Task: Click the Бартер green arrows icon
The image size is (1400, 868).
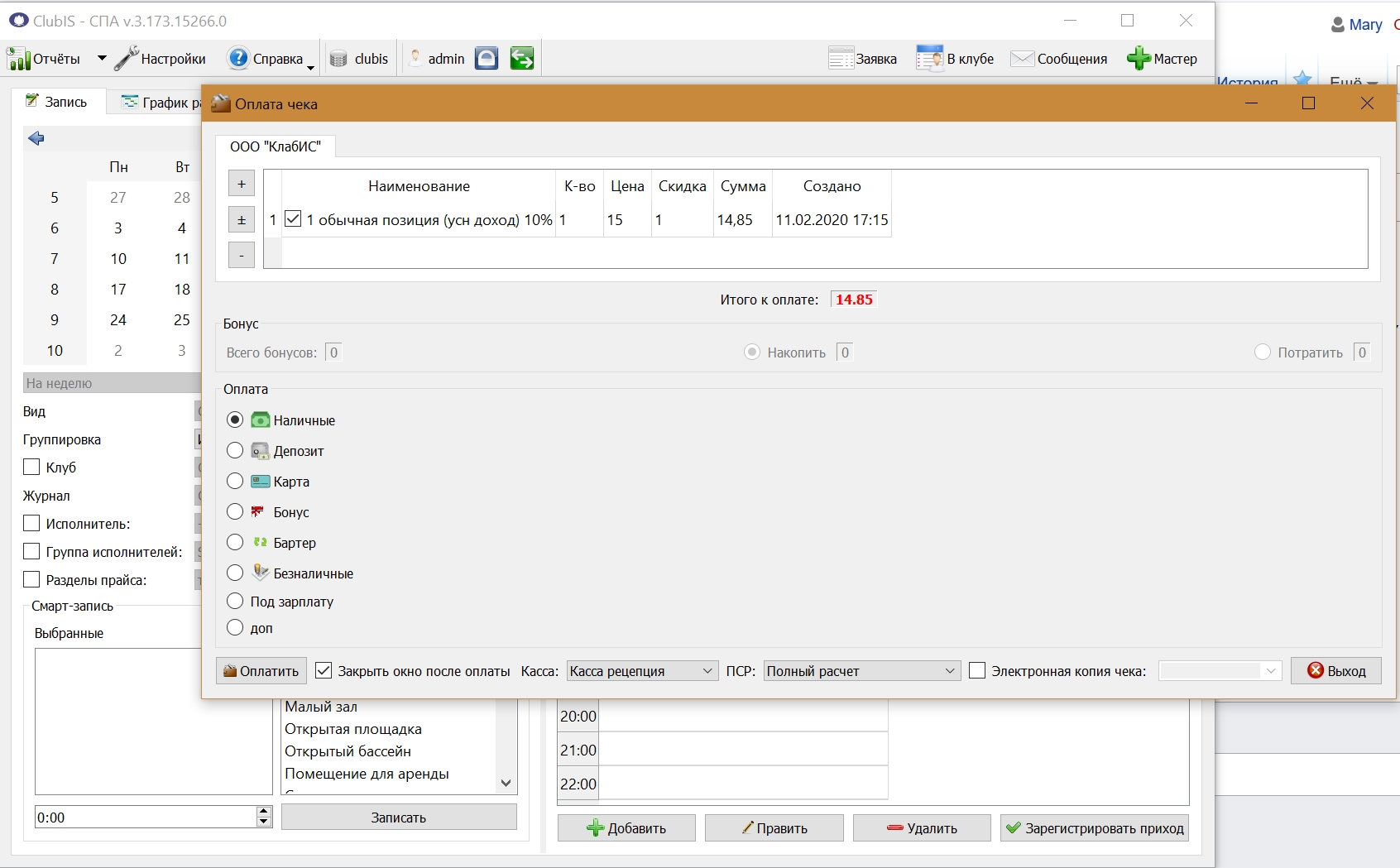Action: [x=261, y=542]
